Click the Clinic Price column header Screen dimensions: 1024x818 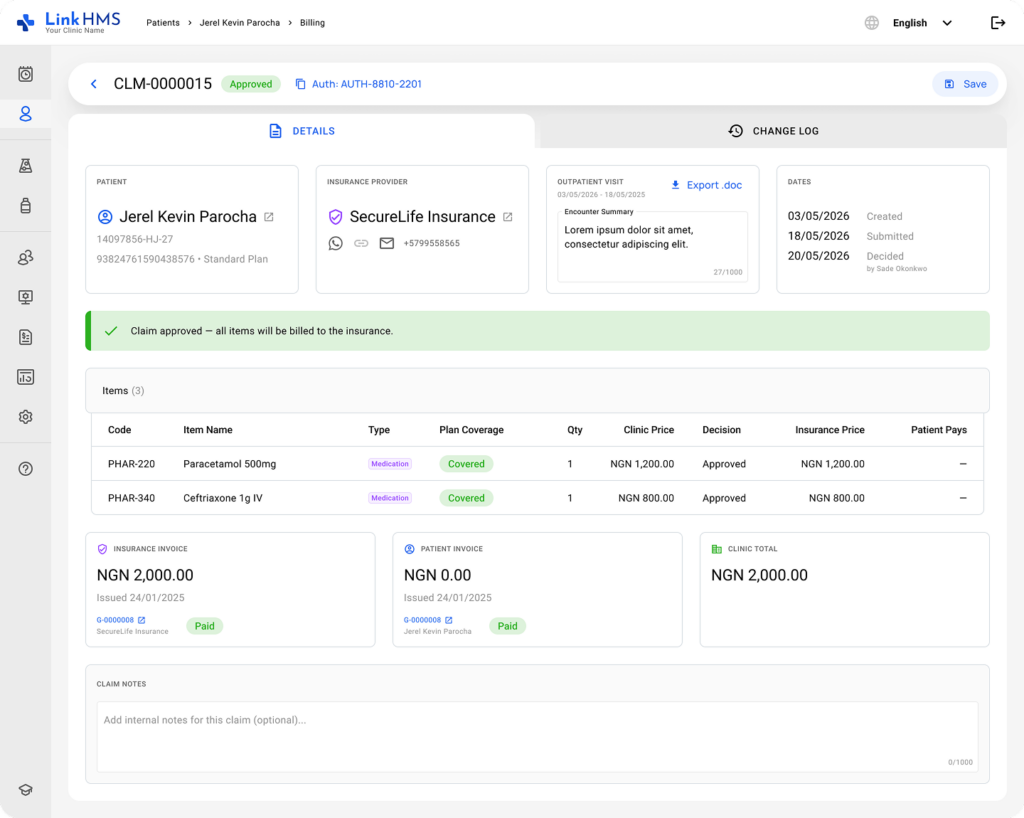pos(648,430)
